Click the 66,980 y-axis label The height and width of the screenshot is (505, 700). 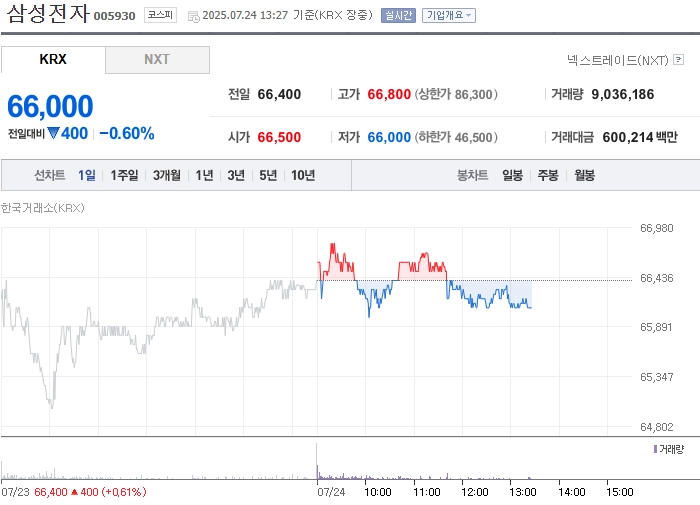coord(656,228)
